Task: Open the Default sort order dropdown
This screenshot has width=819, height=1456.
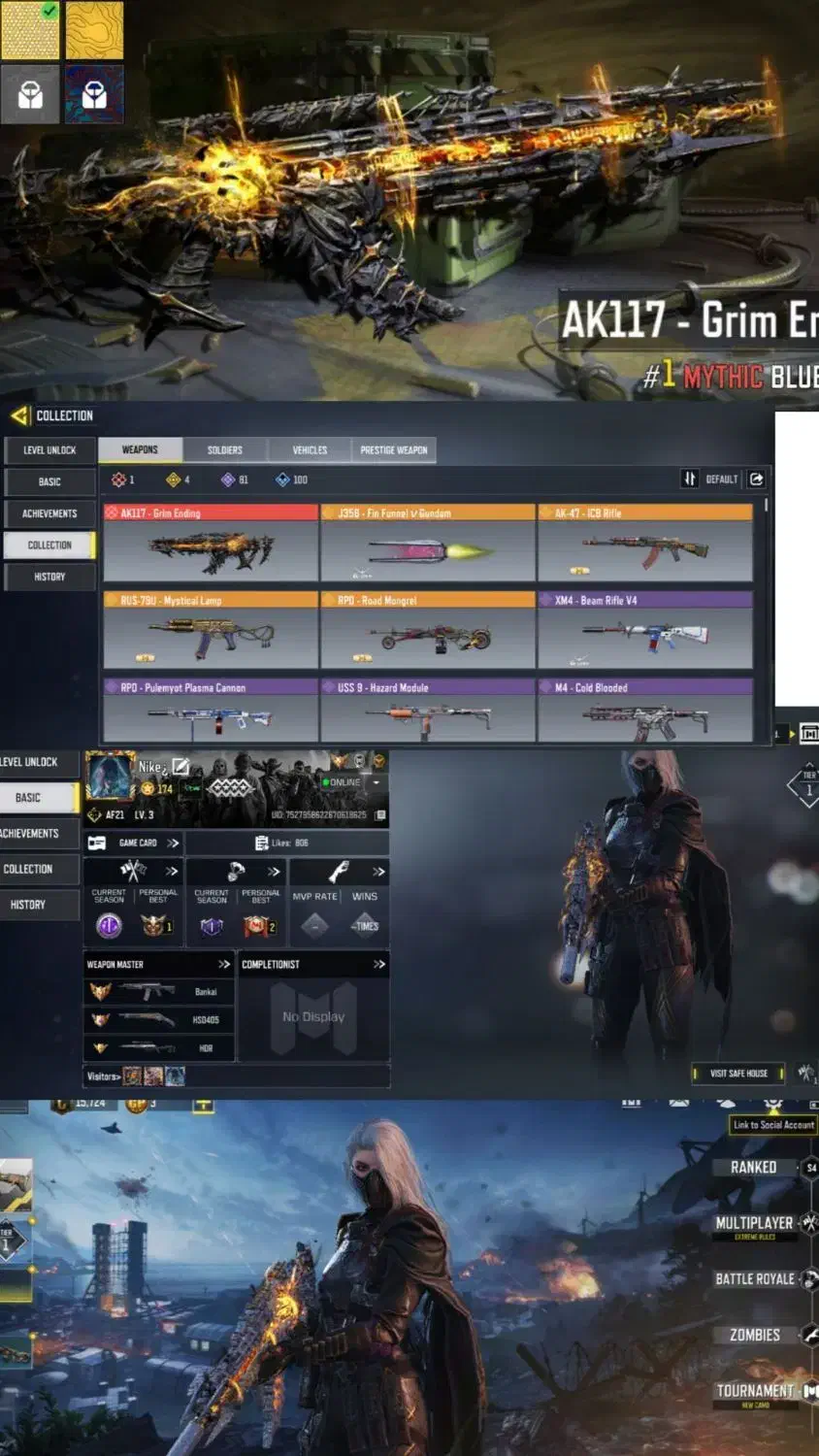Action: tap(711, 479)
